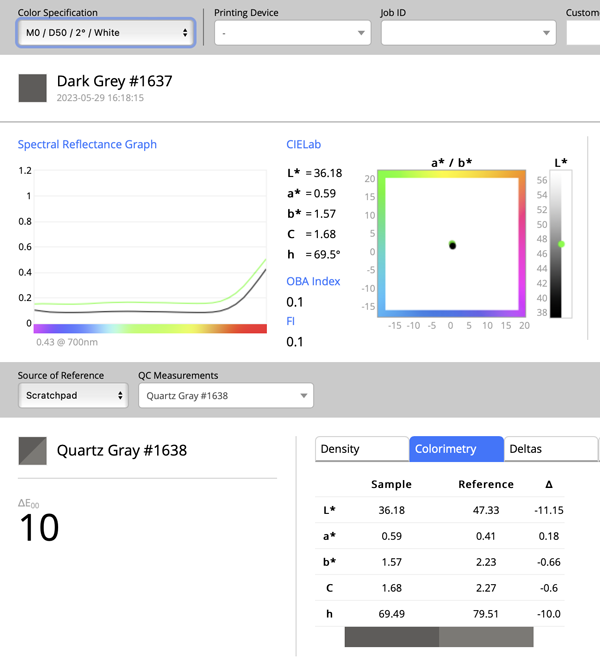600x658 pixels.
Task: Open the Color Specification dropdown
Action: pyautogui.click(x=105, y=33)
